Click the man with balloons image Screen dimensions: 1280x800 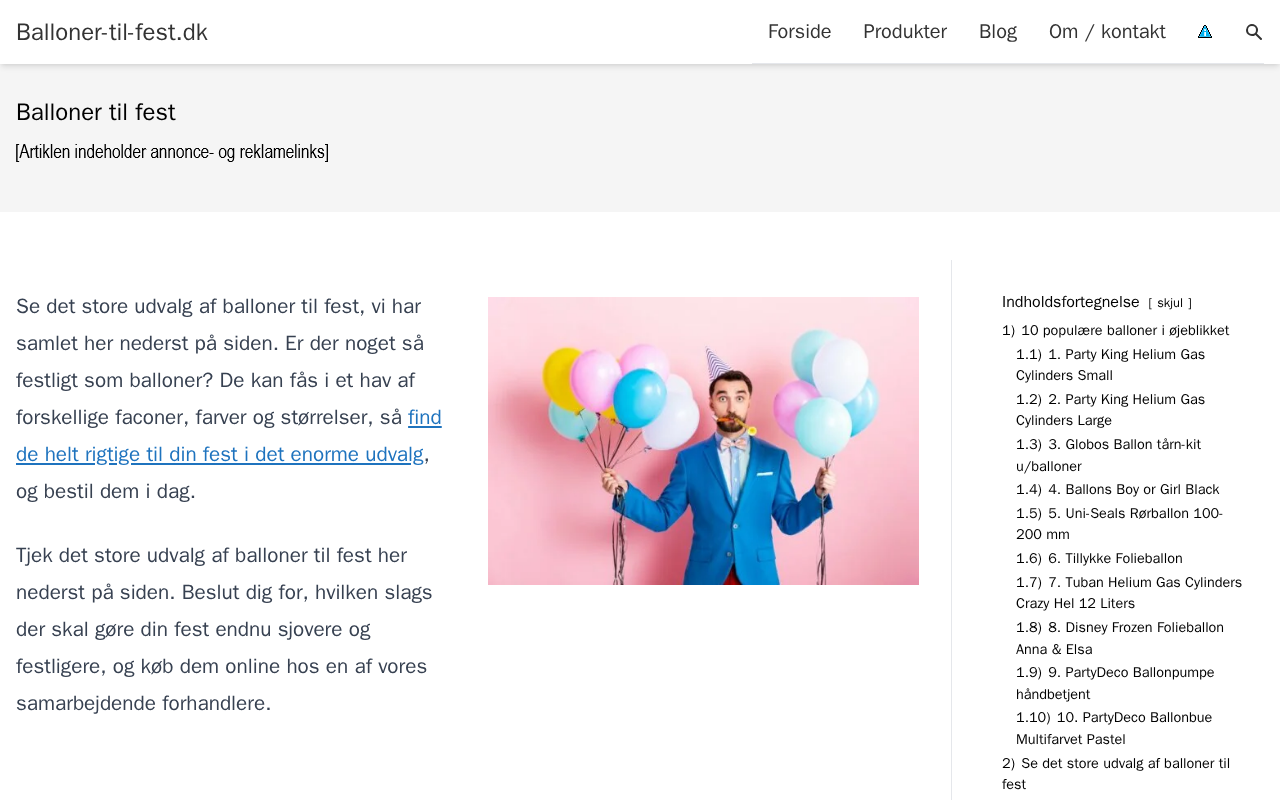click(703, 441)
